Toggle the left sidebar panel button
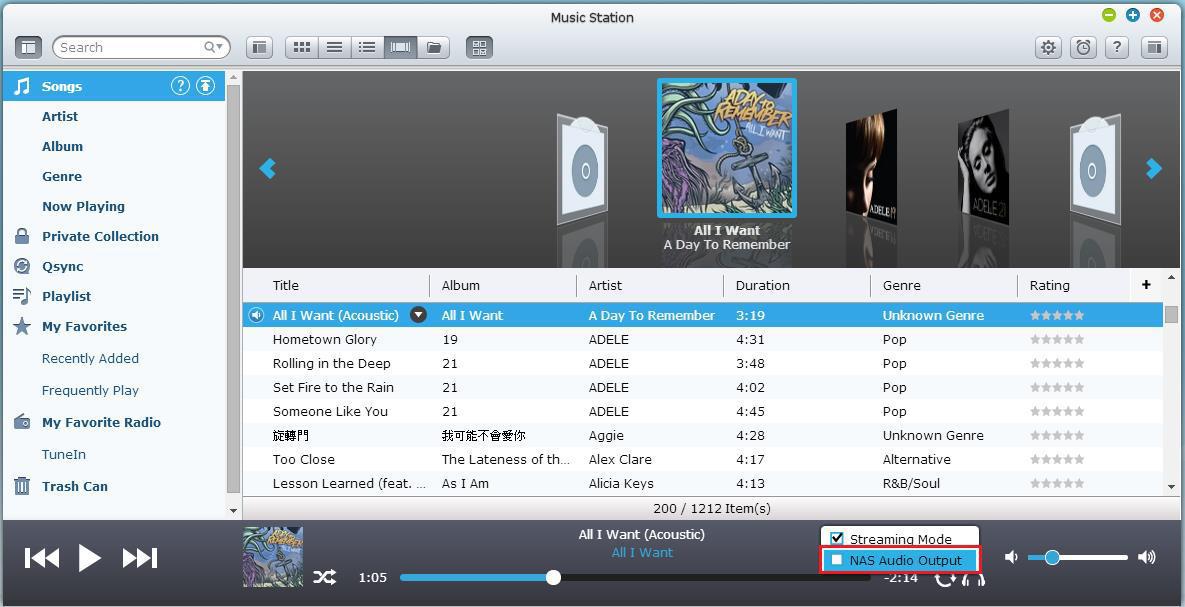1185x607 pixels. pos(28,47)
